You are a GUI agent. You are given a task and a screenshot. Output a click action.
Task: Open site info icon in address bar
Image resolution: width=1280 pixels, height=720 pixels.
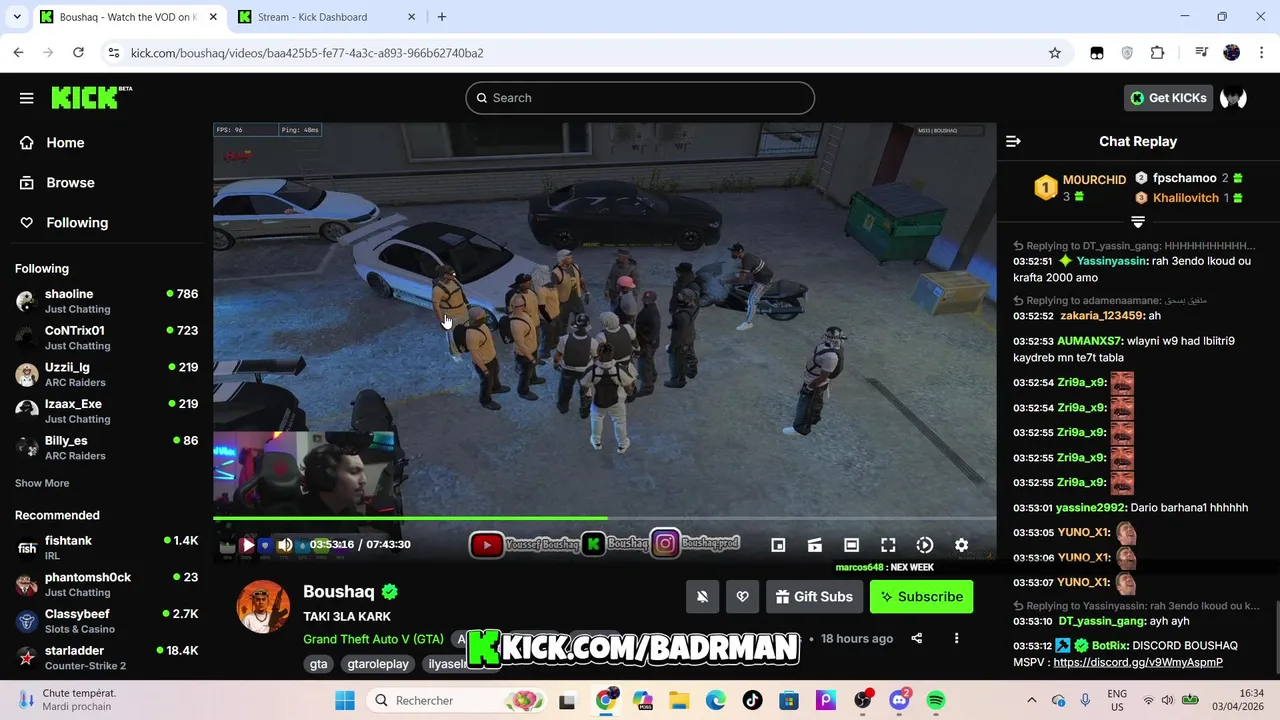point(114,53)
